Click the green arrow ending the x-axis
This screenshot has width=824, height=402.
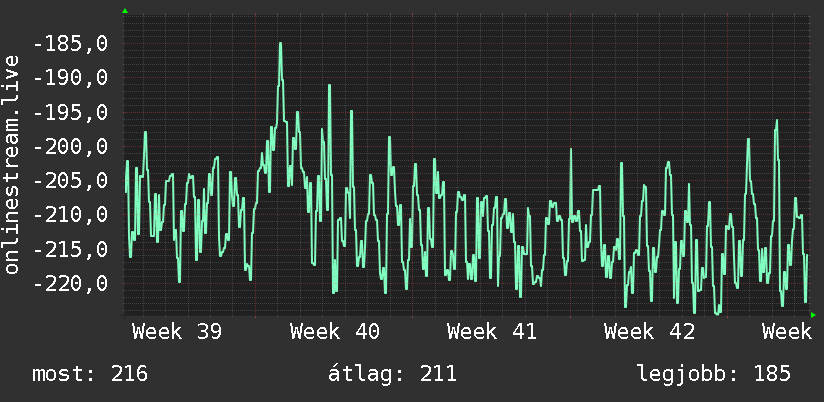pyautogui.click(x=813, y=315)
